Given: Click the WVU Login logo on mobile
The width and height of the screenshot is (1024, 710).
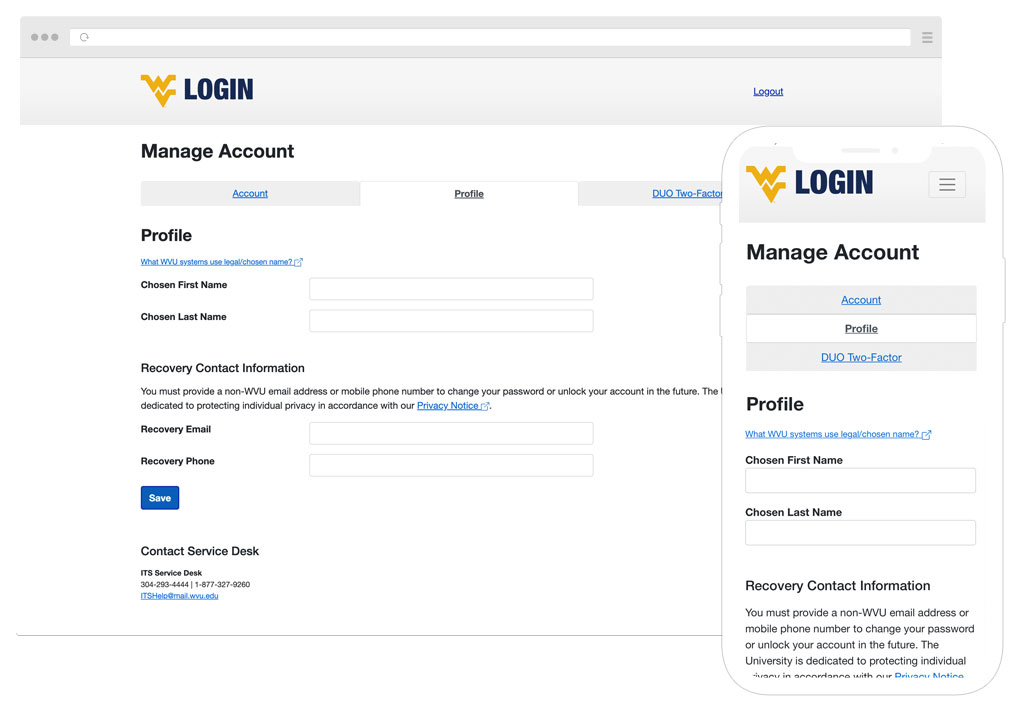Looking at the screenshot, I should pyautogui.click(x=809, y=183).
